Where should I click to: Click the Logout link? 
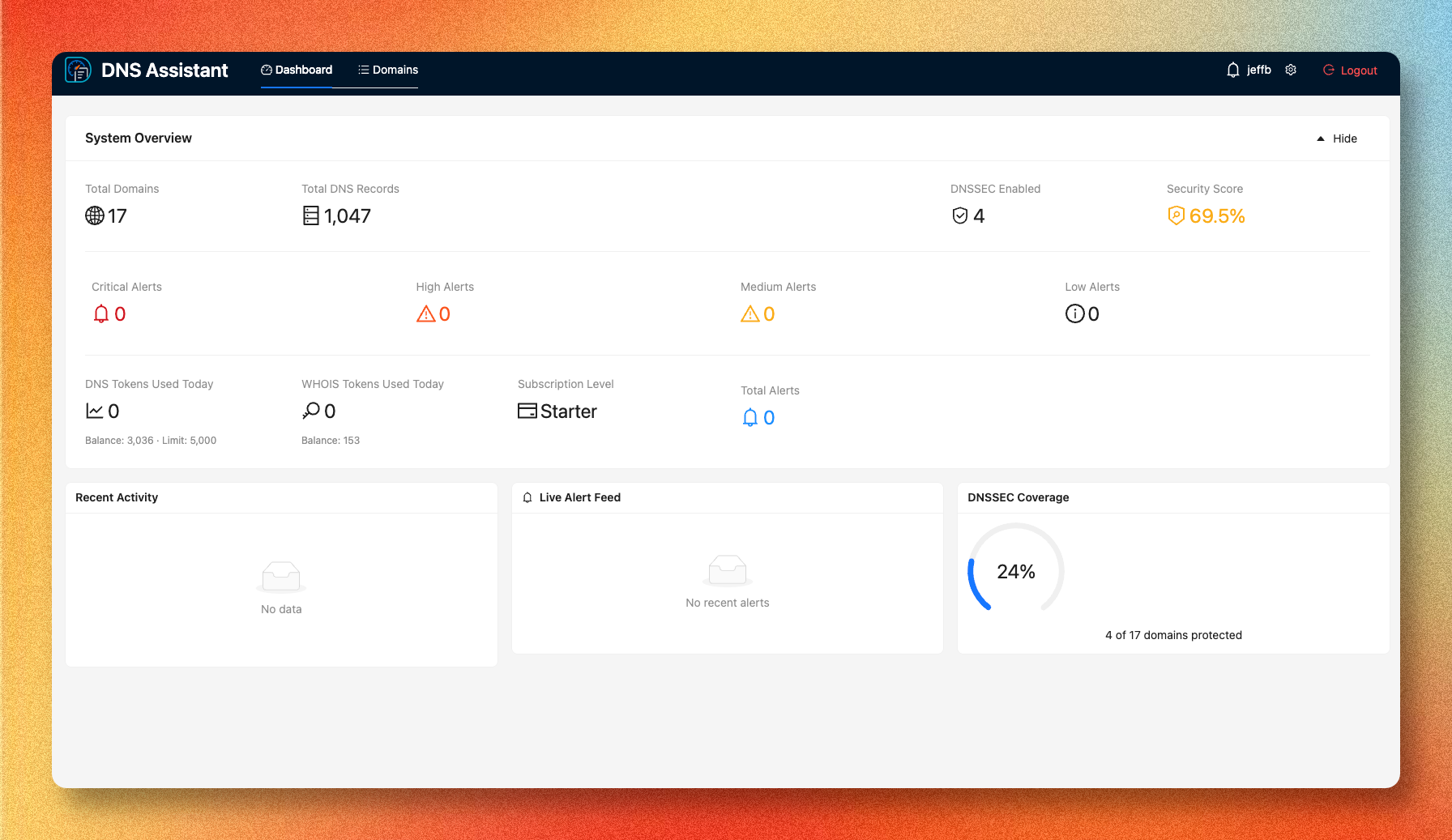pos(1350,70)
